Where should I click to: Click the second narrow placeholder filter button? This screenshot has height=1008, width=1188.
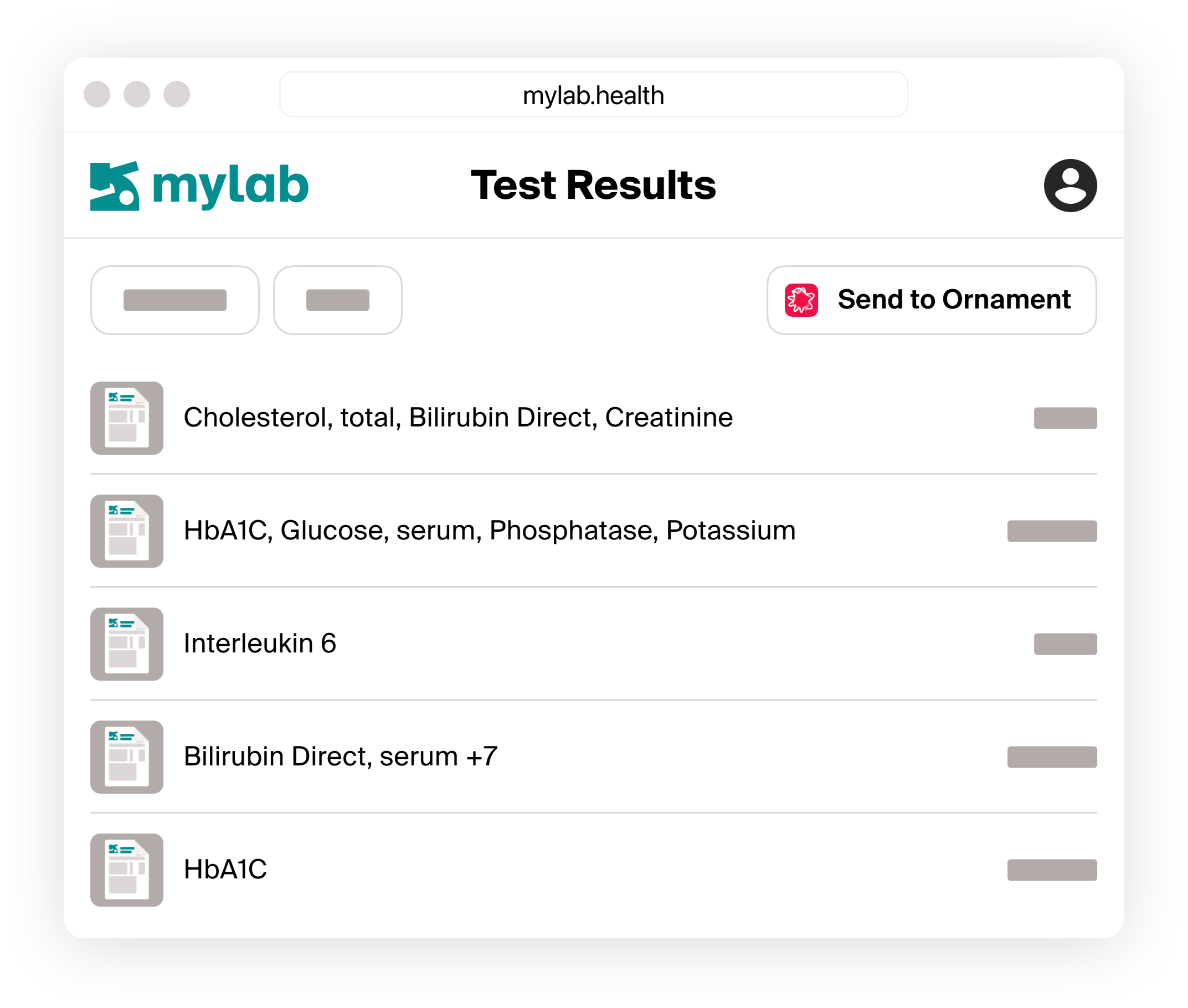tap(338, 300)
